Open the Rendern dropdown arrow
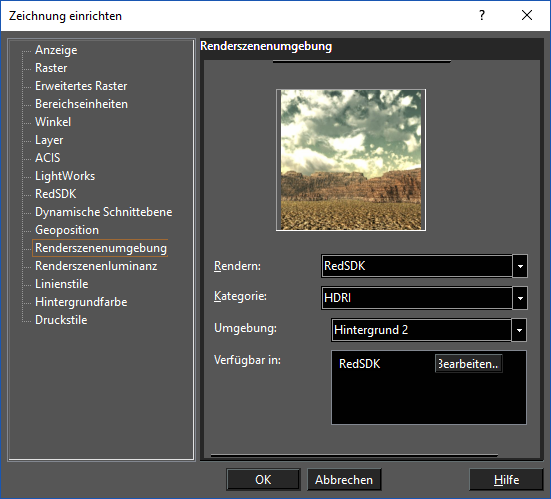The width and height of the screenshot is (551, 499). point(520,266)
